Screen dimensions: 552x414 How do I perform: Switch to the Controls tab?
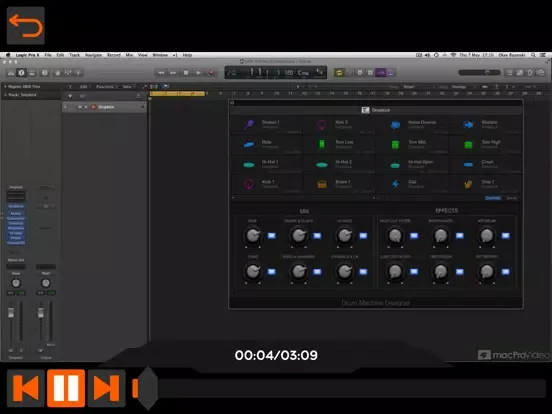tap(493, 198)
